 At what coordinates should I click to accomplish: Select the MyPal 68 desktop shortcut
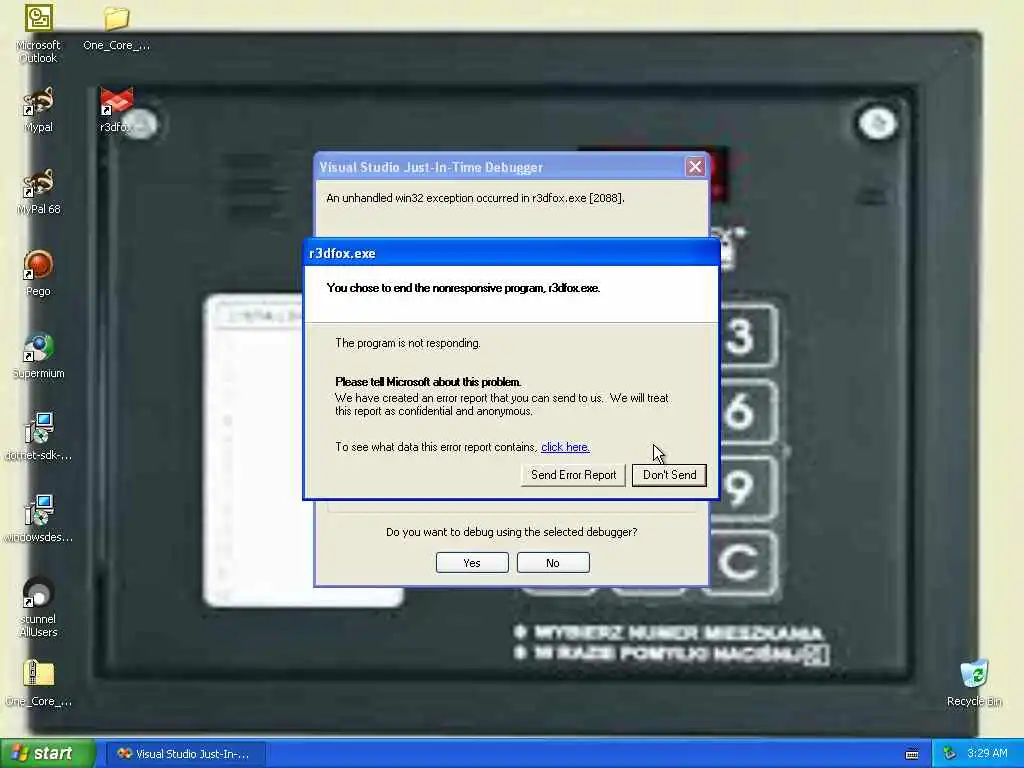click(x=38, y=192)
